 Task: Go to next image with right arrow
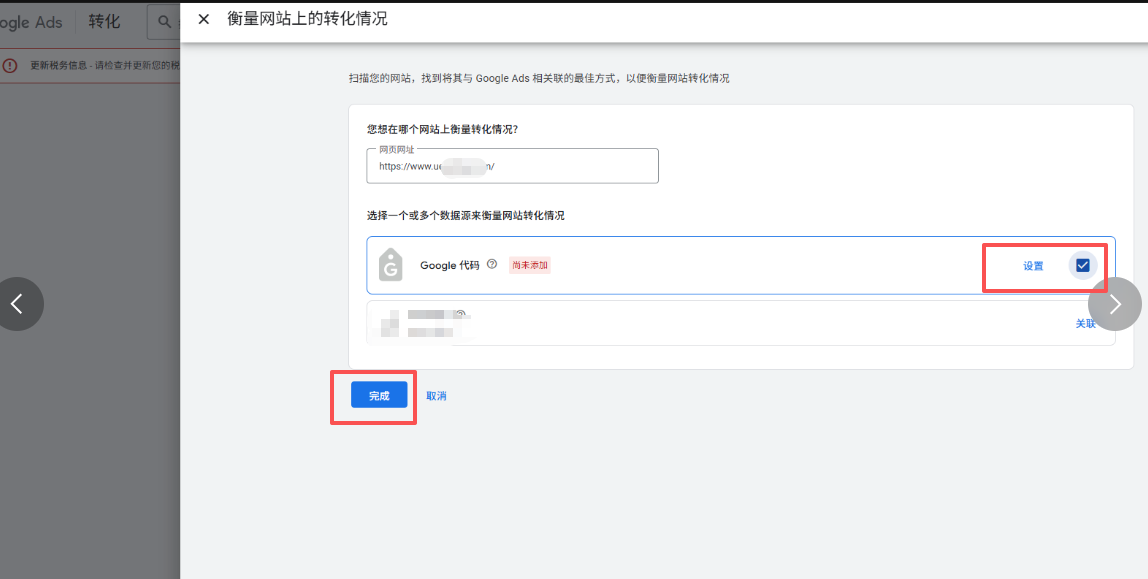point(1115,304)
